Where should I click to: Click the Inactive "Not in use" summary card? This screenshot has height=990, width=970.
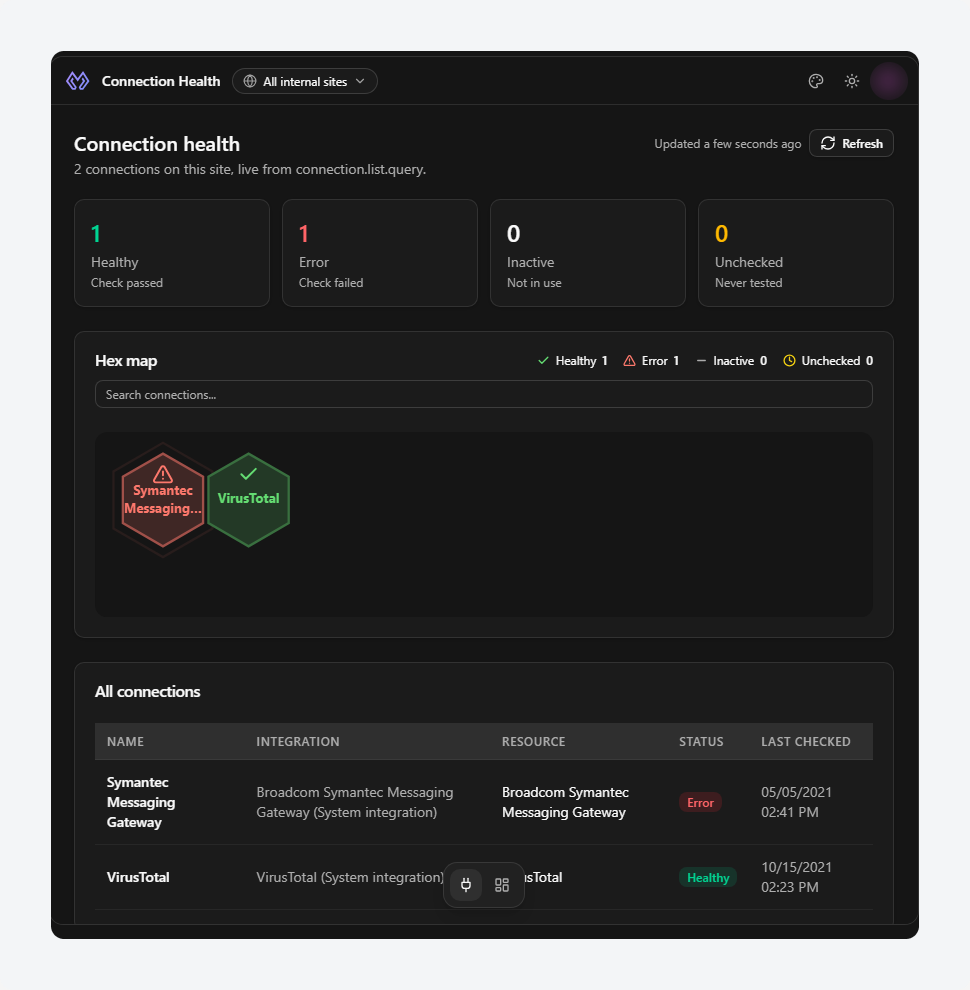point(588,253)
